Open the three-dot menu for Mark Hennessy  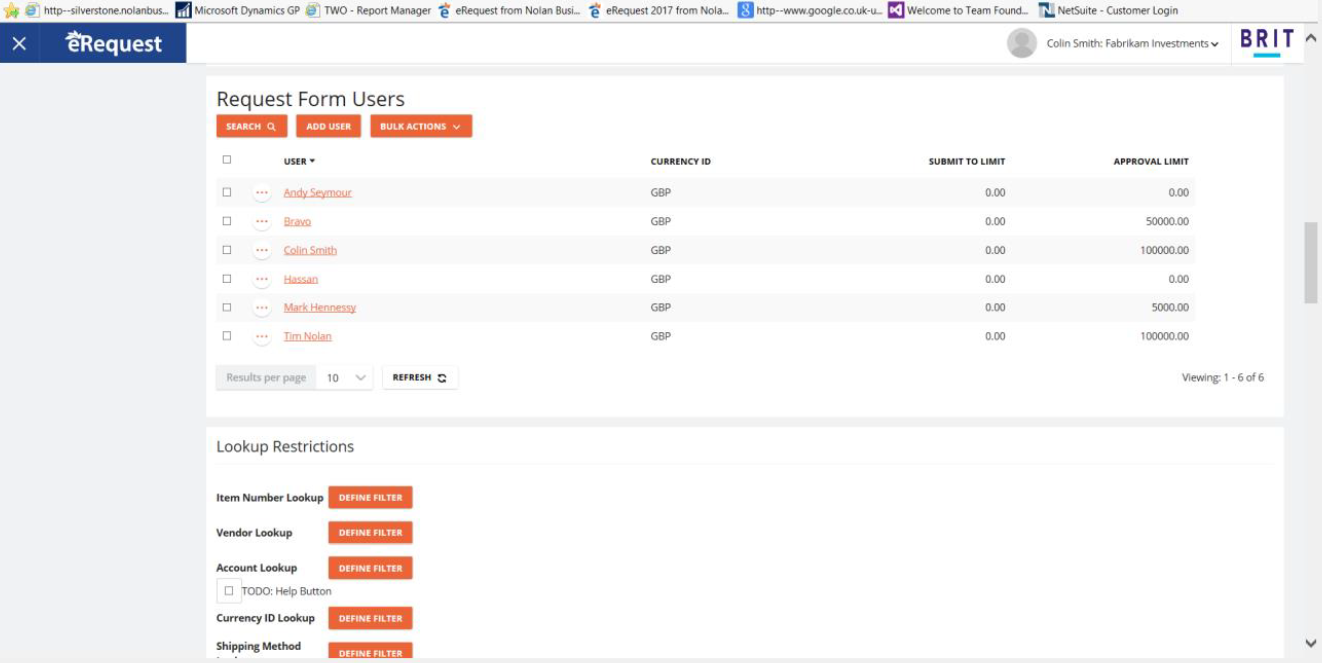click(x=262, y=308)
